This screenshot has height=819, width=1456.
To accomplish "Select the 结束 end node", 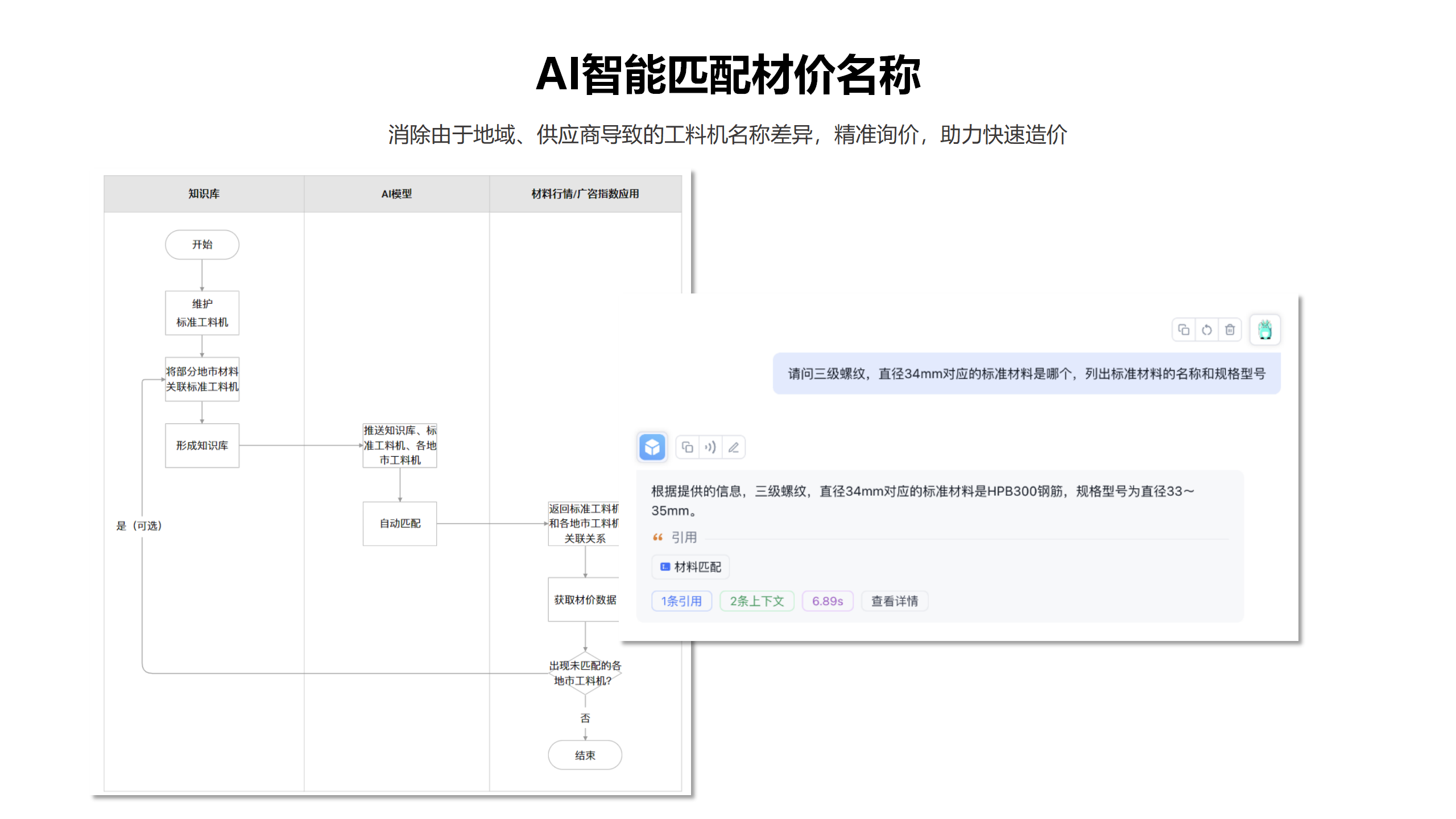I will point(585,755).
